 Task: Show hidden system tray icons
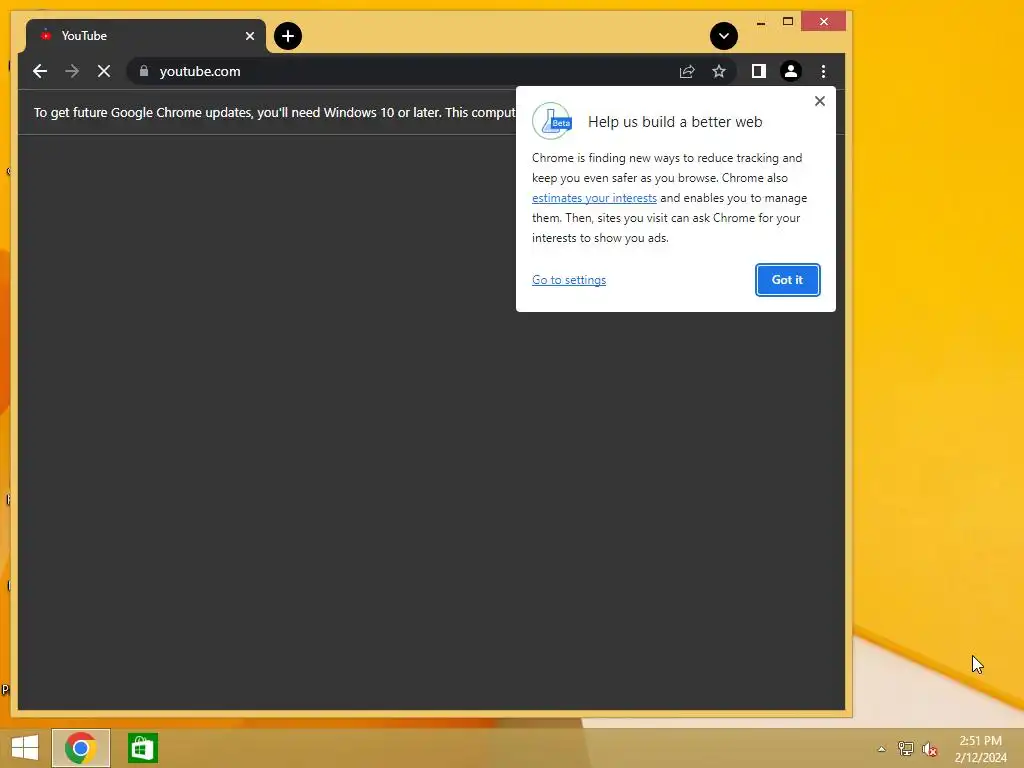coord(882,749)
